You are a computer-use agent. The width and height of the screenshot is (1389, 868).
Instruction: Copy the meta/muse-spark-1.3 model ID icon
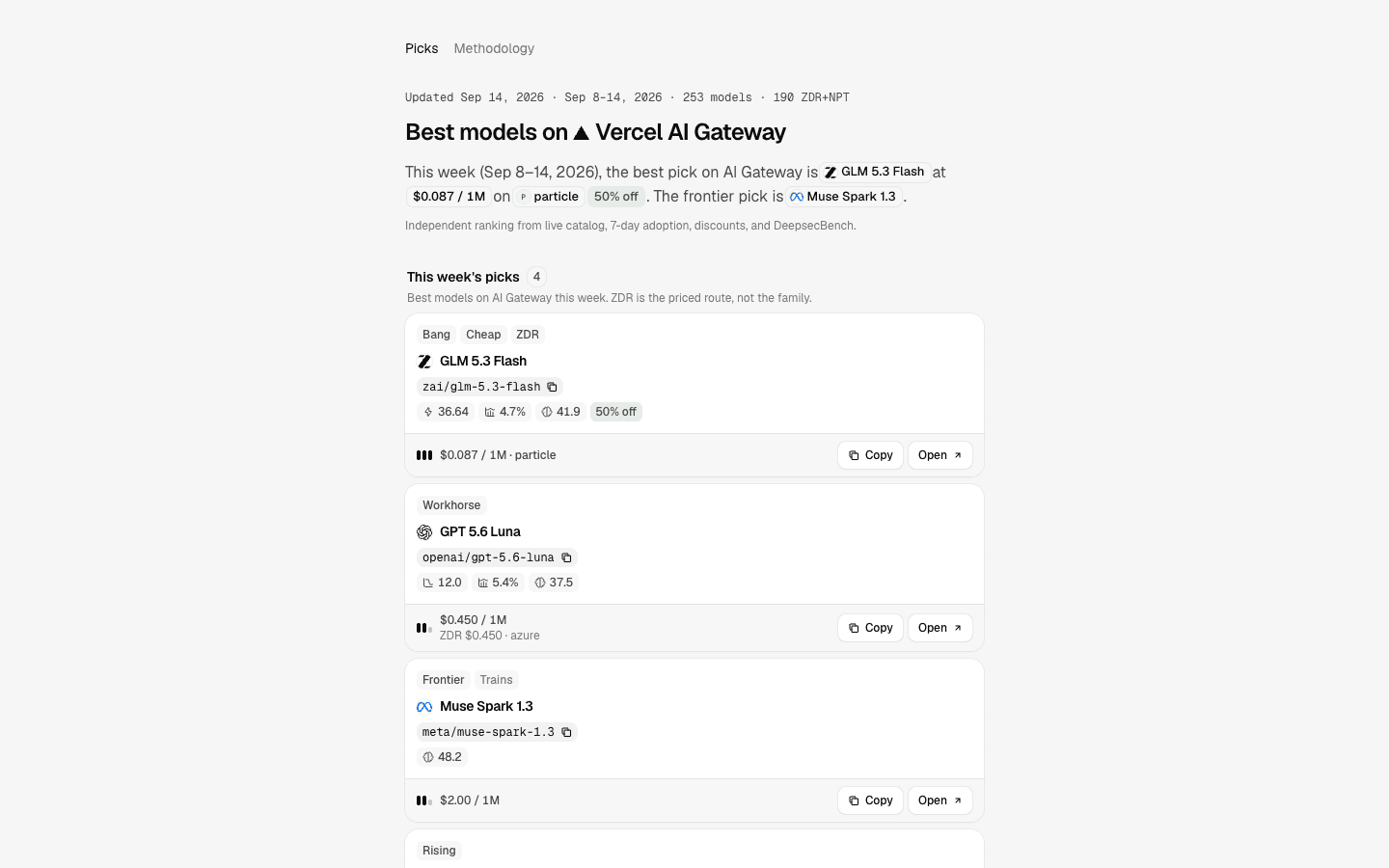pyautogui.click(x=566, y=732)
